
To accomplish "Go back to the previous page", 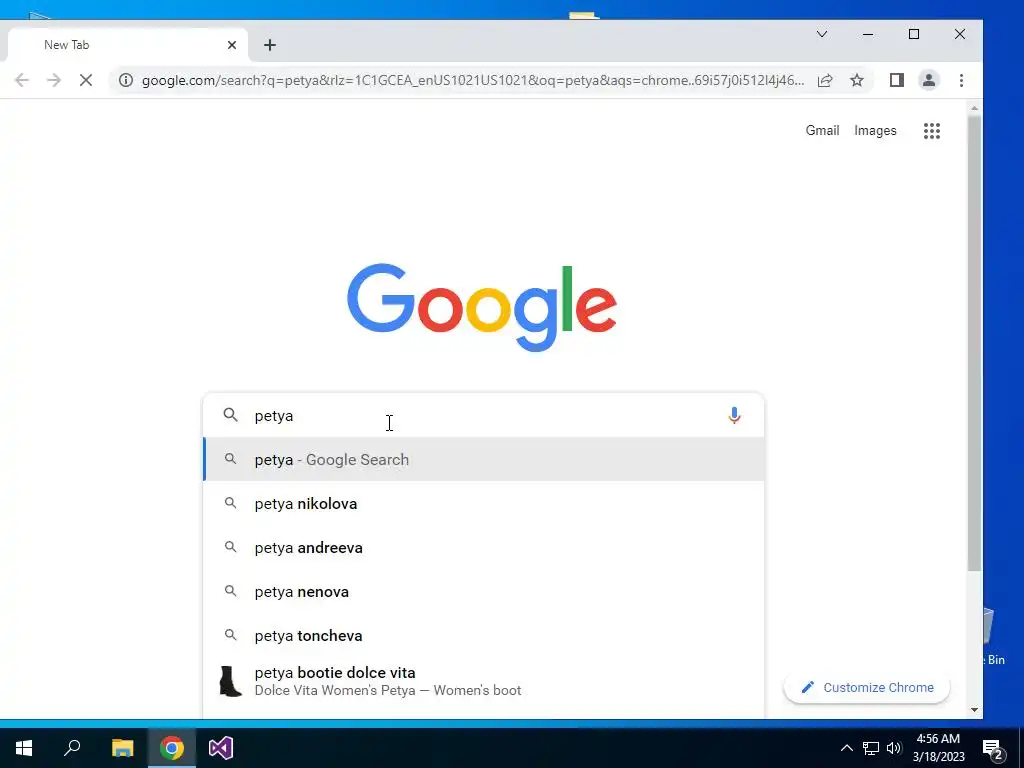I will click(22, 80).
